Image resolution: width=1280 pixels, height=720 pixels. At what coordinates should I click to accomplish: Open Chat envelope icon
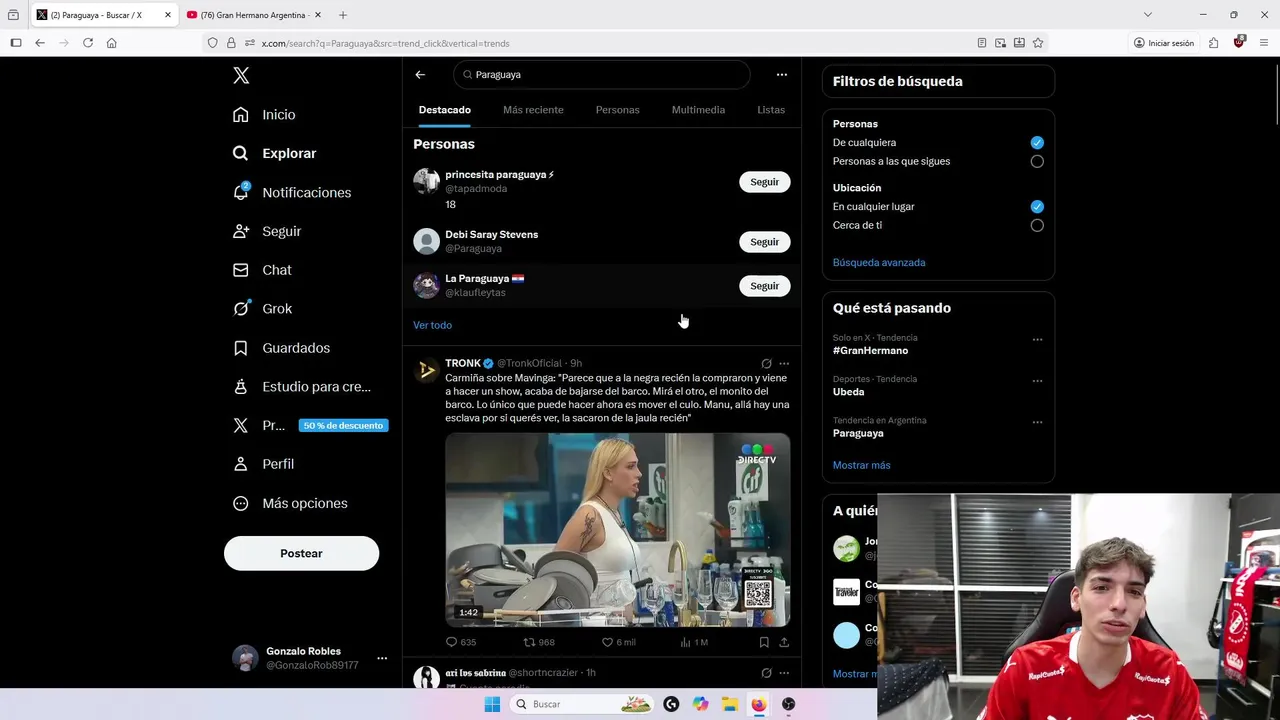pyautogui.click(x=241, y=270)
